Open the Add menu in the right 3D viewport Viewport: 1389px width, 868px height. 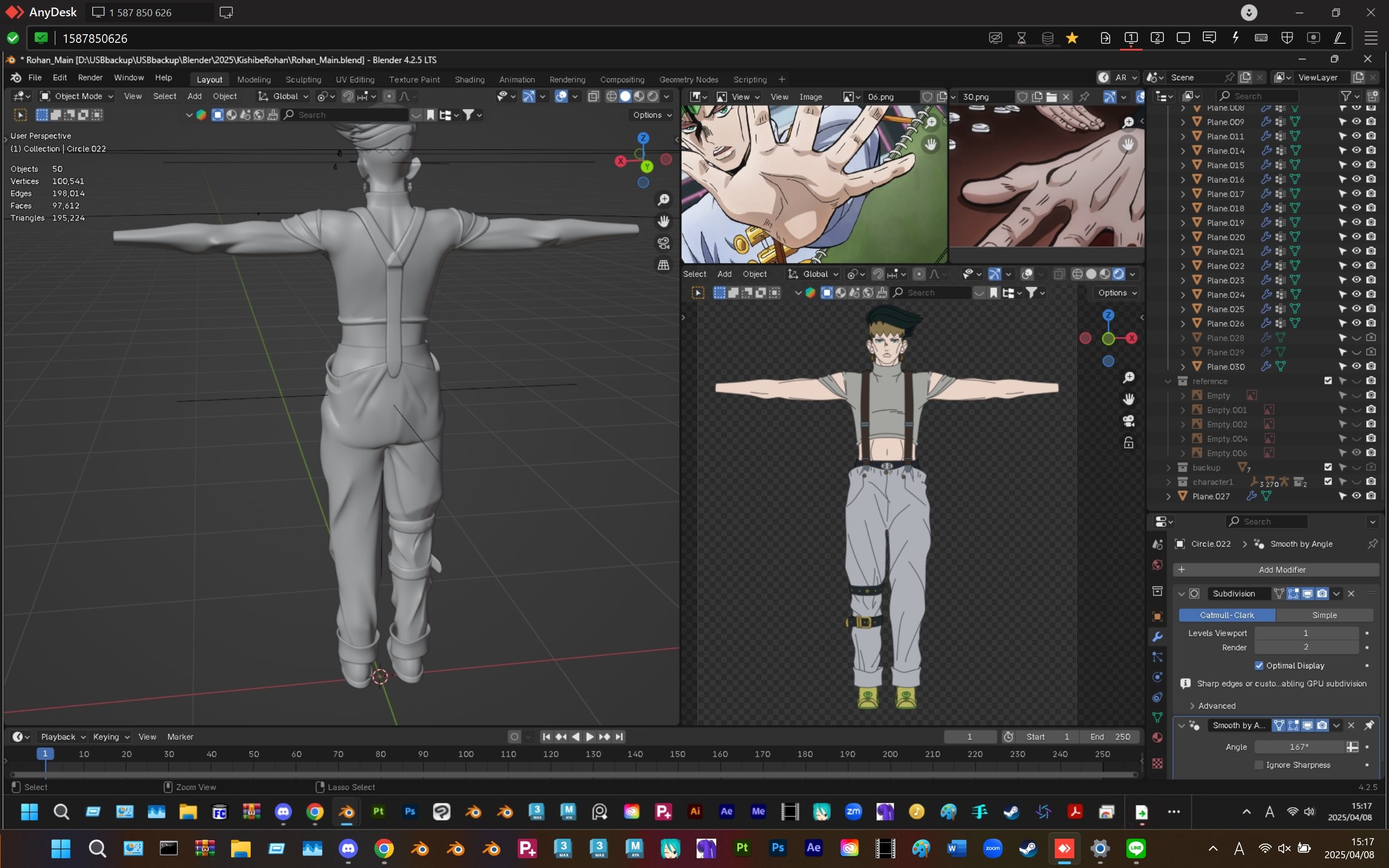(724, 274)
